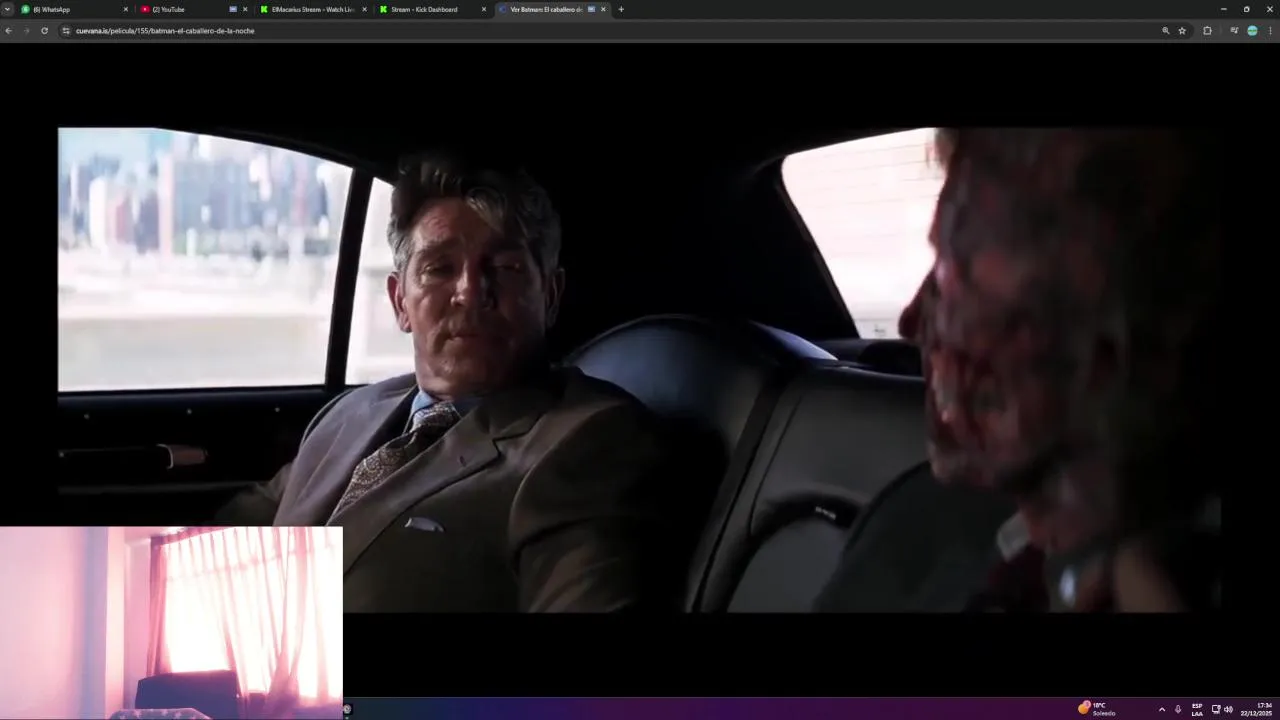Open network settings tray icon
This screenshot has height=720, width=1280.
1216,709
